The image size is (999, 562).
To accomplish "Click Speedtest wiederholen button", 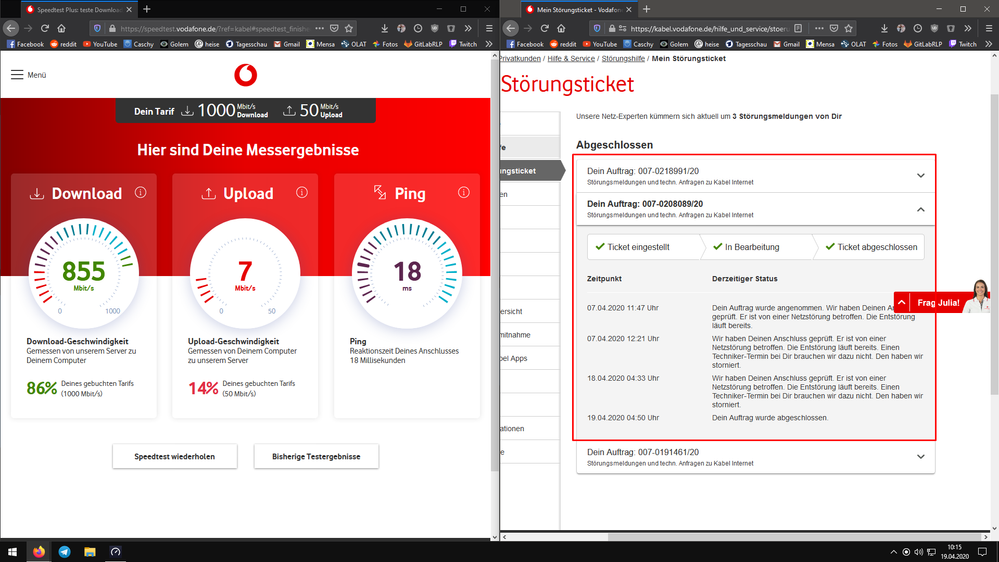I will (x=175, y=456).
